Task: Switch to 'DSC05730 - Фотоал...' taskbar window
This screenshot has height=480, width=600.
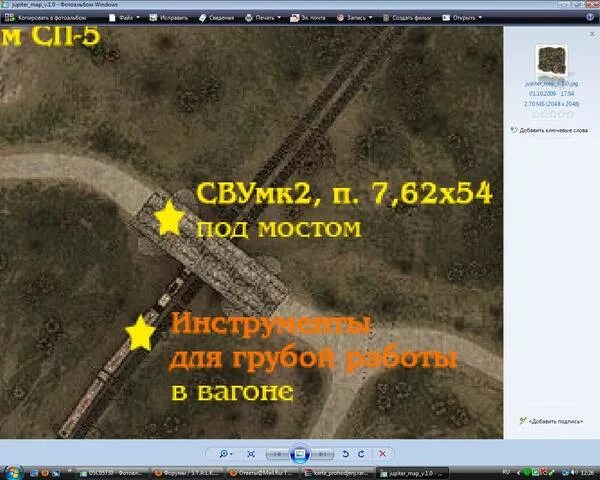Action: click(x=112, y=473)
